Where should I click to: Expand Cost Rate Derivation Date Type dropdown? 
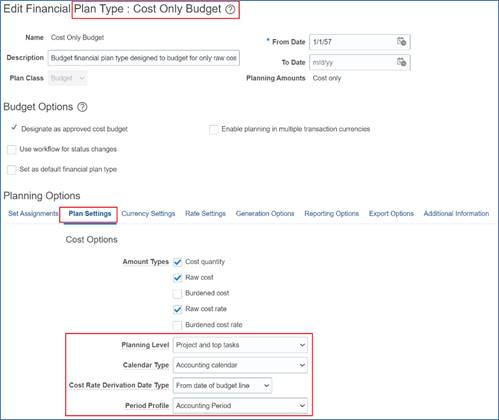coord(222,385)
